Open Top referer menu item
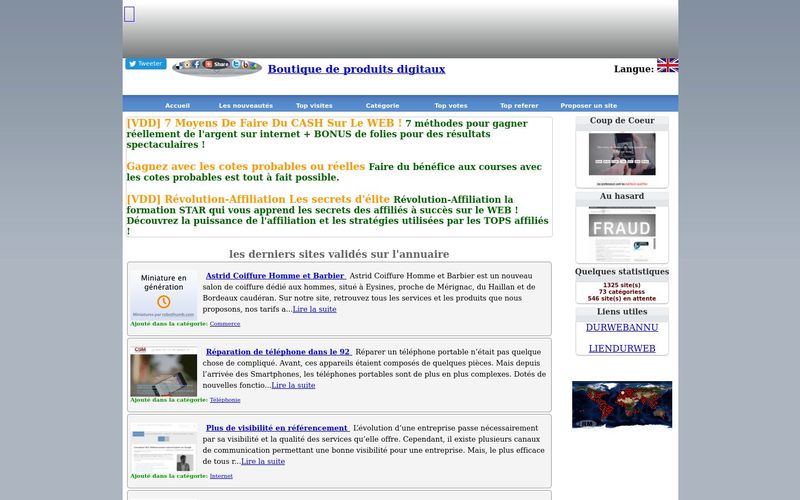Viewport: 800px width, 500px height. tap(519, 106)
